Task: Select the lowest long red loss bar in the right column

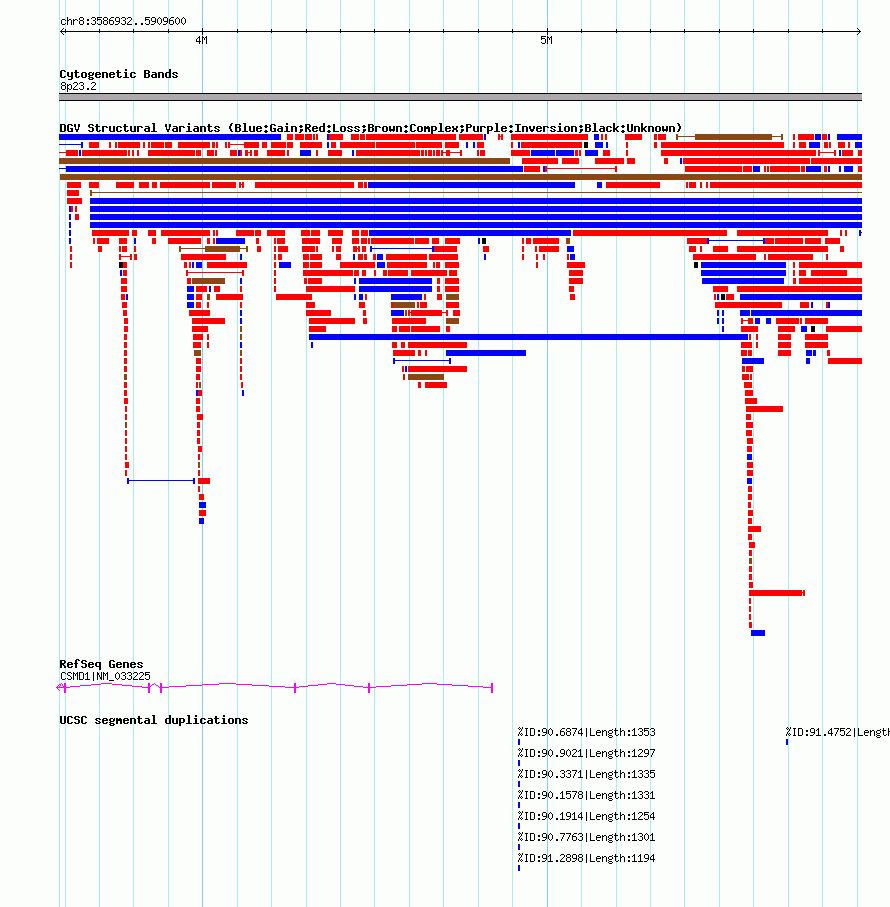Action: [777, 593]
